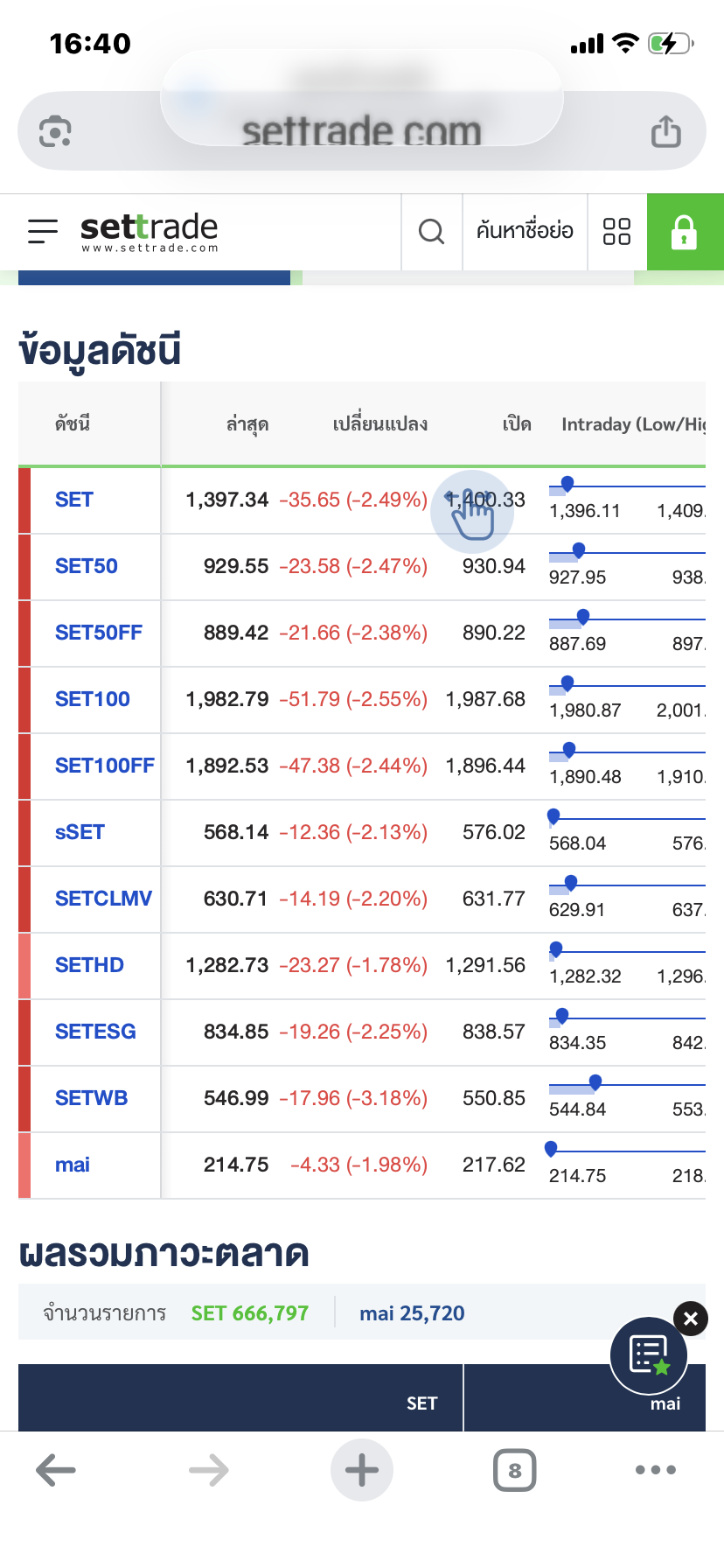Tap the settrade logo
The image size is (724, 1568).
pos(149,231)
